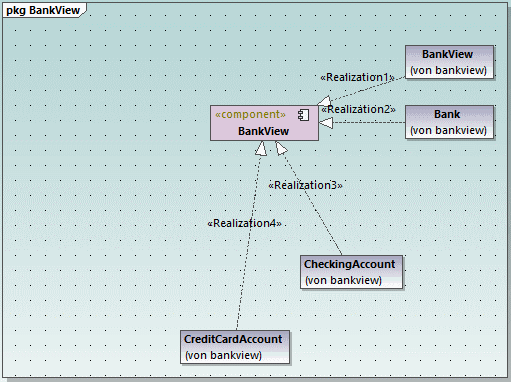Click the Realization2 label
The width and height of the screenshot is (511, 382).
358,109
